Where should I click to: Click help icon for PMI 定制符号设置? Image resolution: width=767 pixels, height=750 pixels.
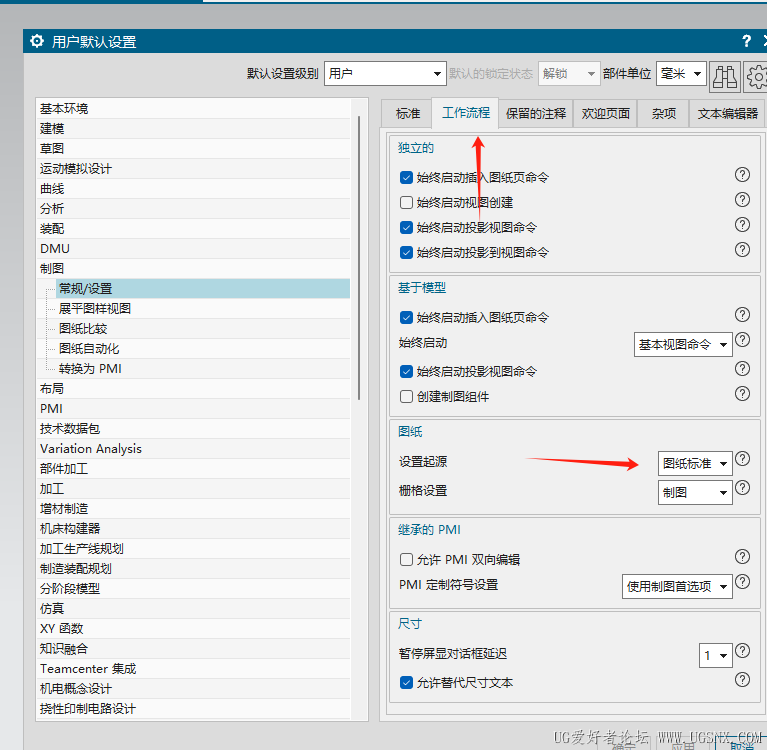coord(743,581)
